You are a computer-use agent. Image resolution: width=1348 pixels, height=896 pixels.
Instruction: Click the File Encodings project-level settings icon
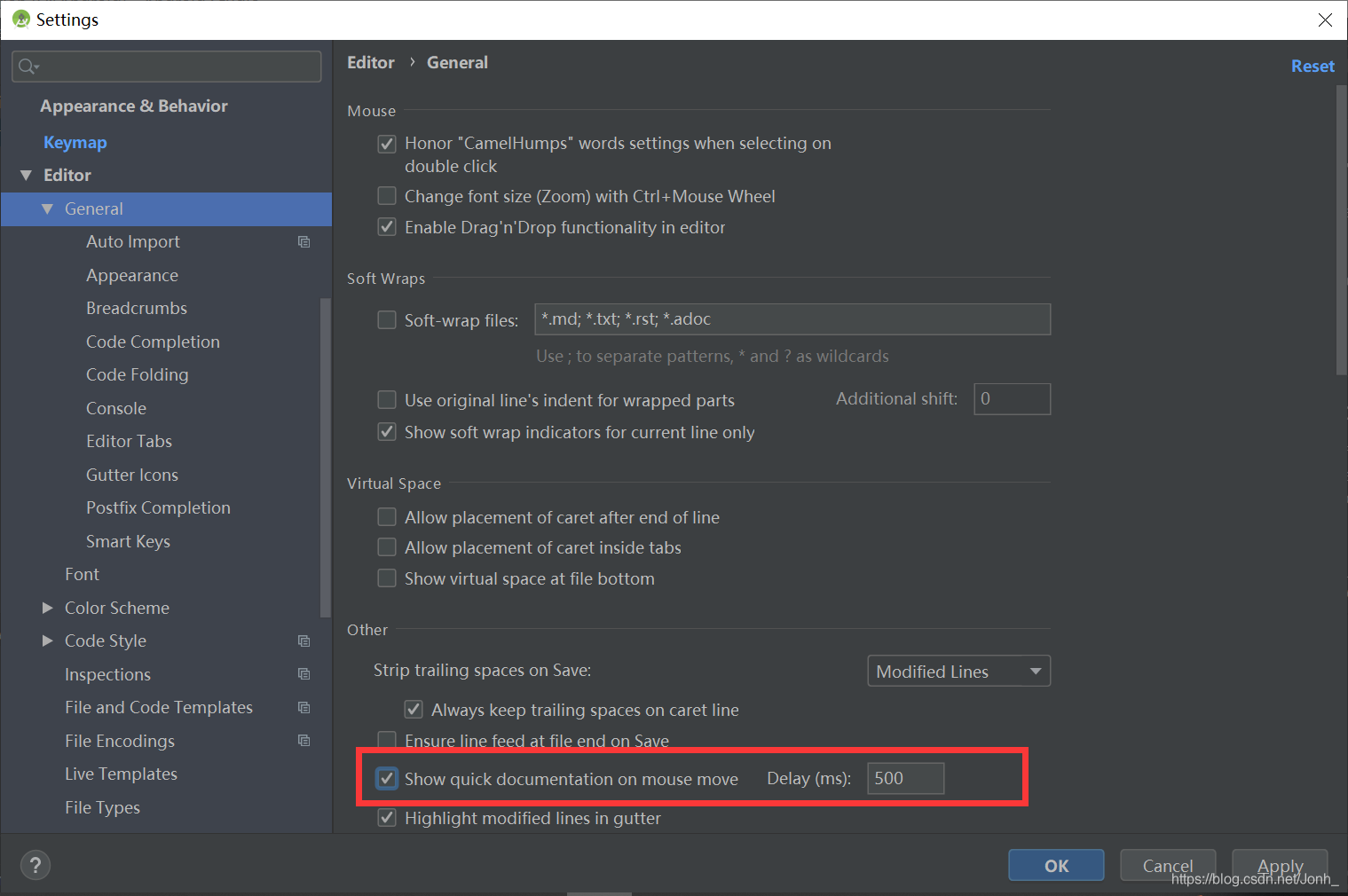[303, 741]
